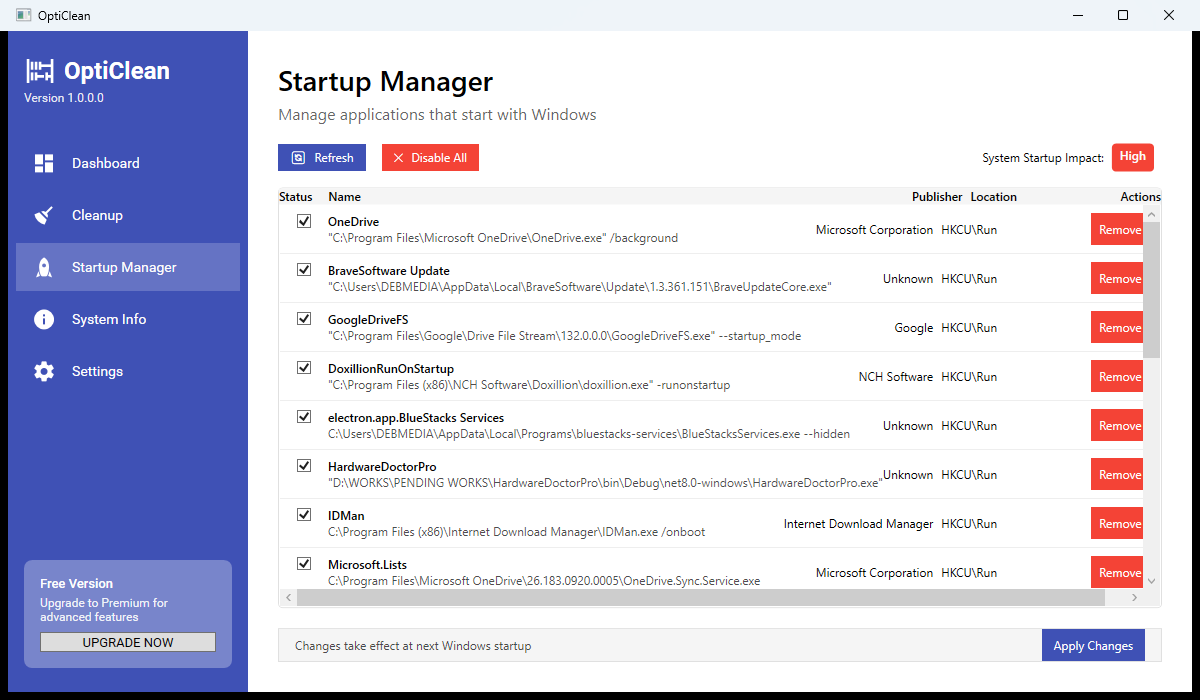Viewport: 1200px width, 700px height.
Task: Click the Name column header
Action: point(345,197)
